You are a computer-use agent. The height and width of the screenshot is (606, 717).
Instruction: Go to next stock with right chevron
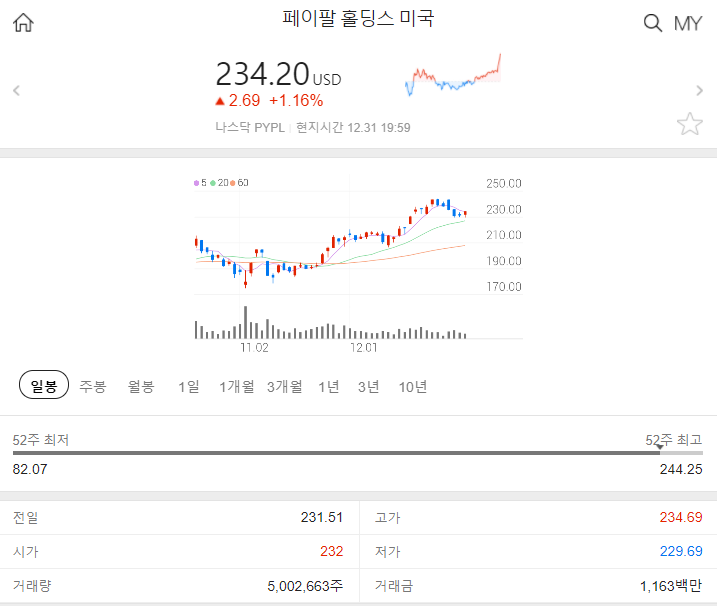coord(699,91)
